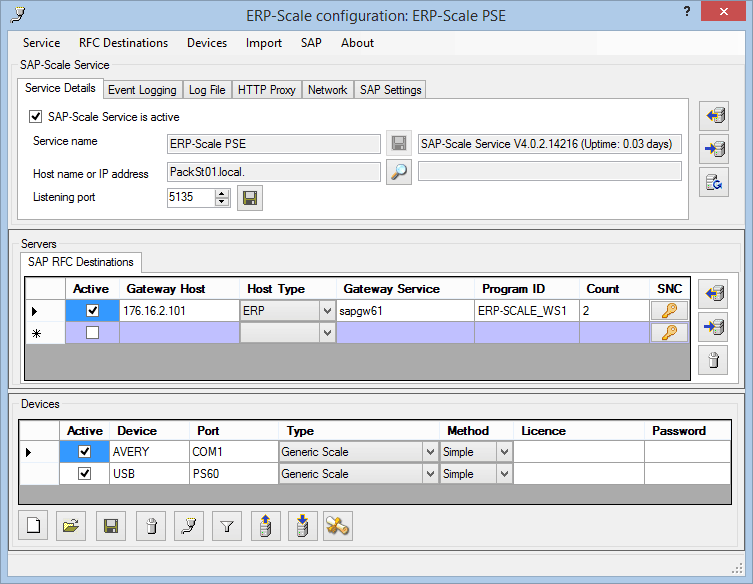Open the Method dropdown for AVERY device
The width and height of the screenshot is (753, 584).
pyautogui.click(x=504, y=451)
